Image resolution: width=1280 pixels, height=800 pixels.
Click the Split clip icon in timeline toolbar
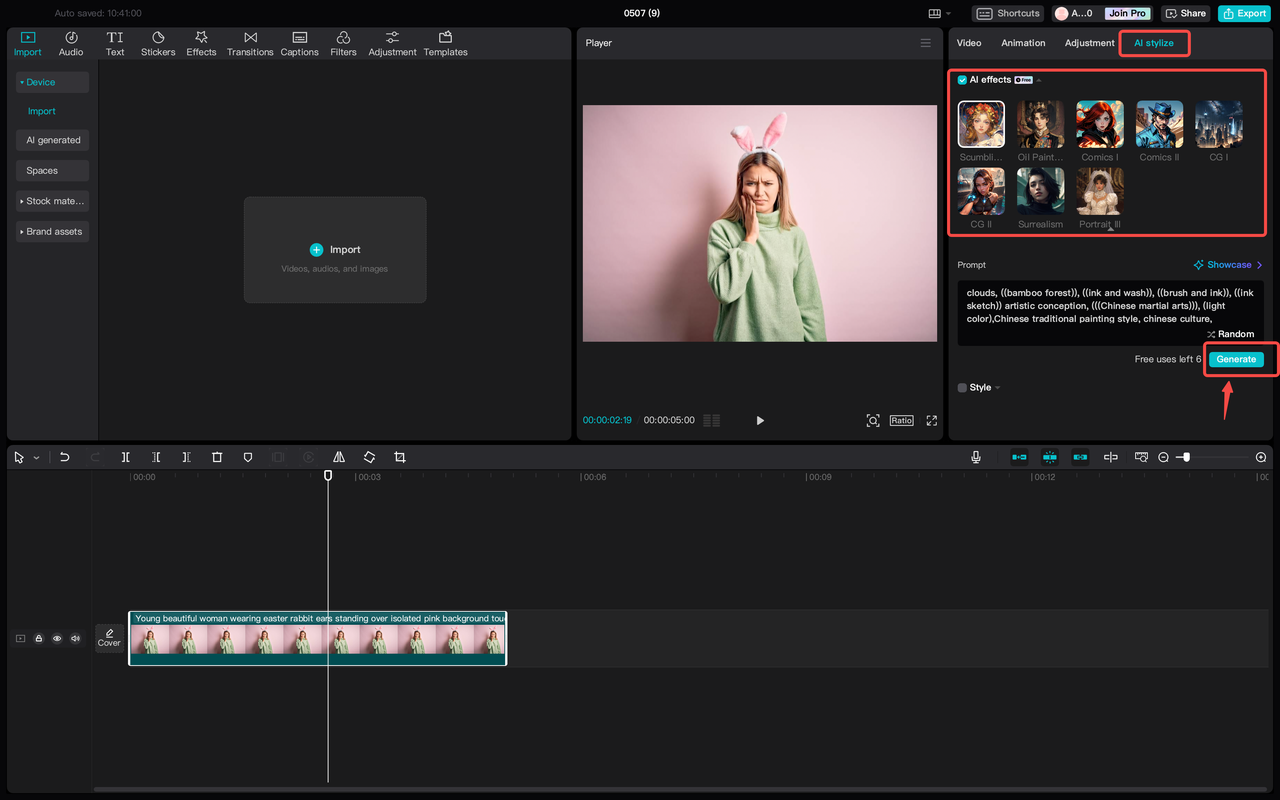click(x=126, y=457)
